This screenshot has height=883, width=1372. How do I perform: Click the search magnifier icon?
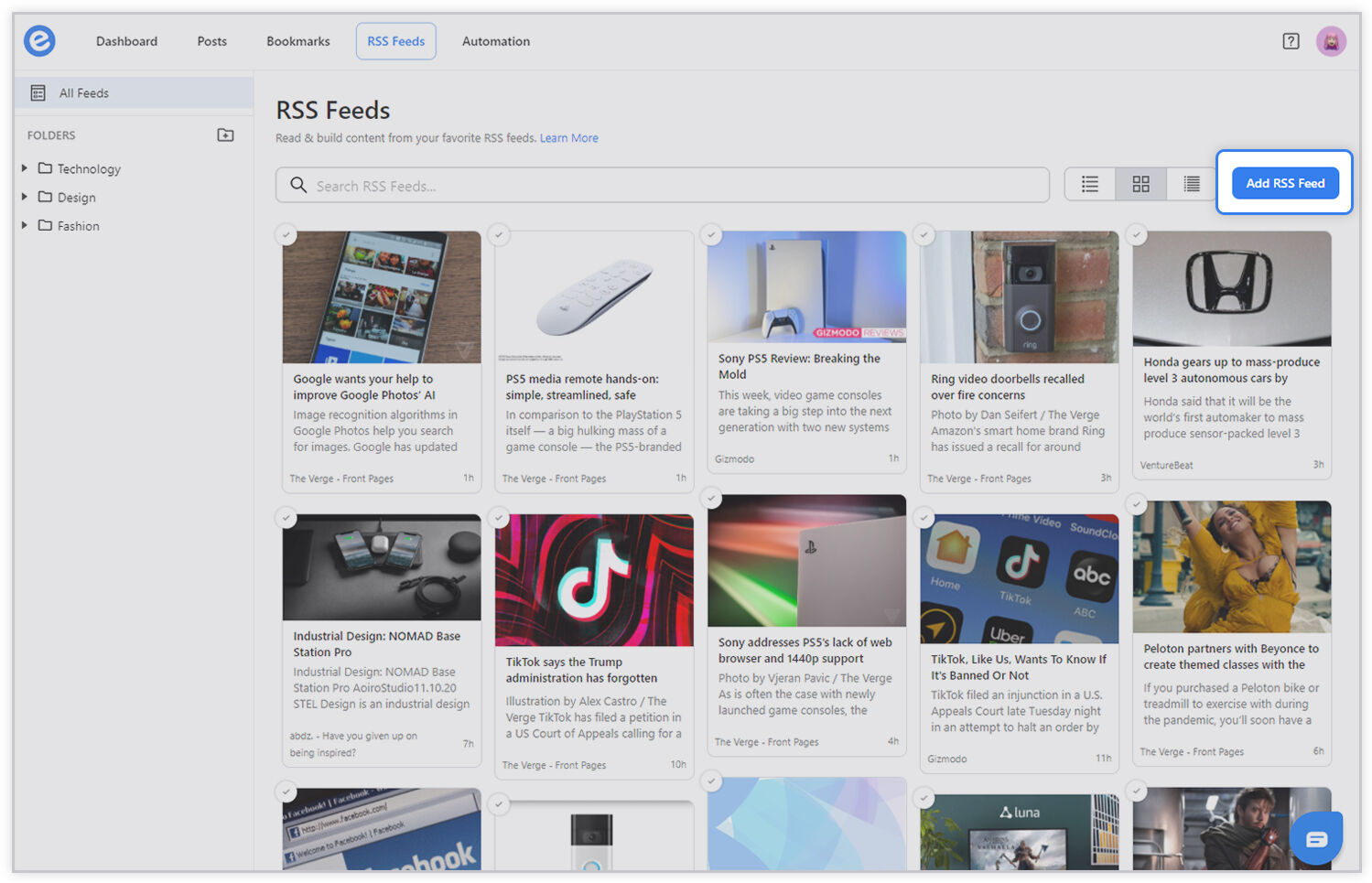pos(297,185)
